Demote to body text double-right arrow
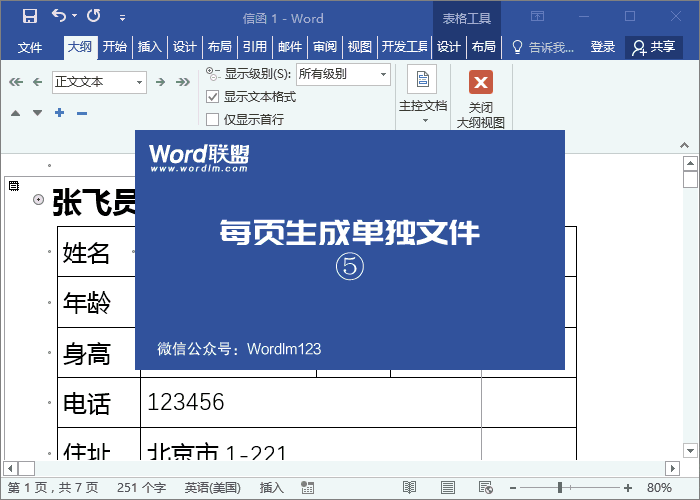The width and height of the screenshot is (700, 500). pos(183,82)
